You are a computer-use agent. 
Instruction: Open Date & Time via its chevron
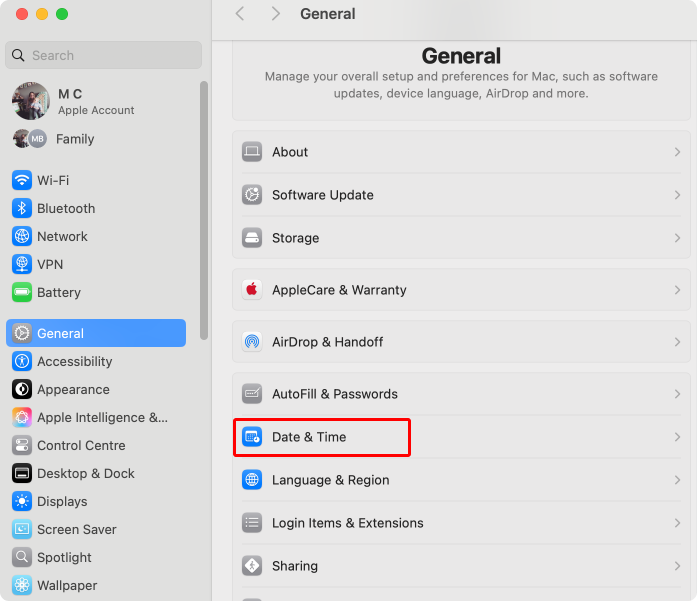(677, 437)
